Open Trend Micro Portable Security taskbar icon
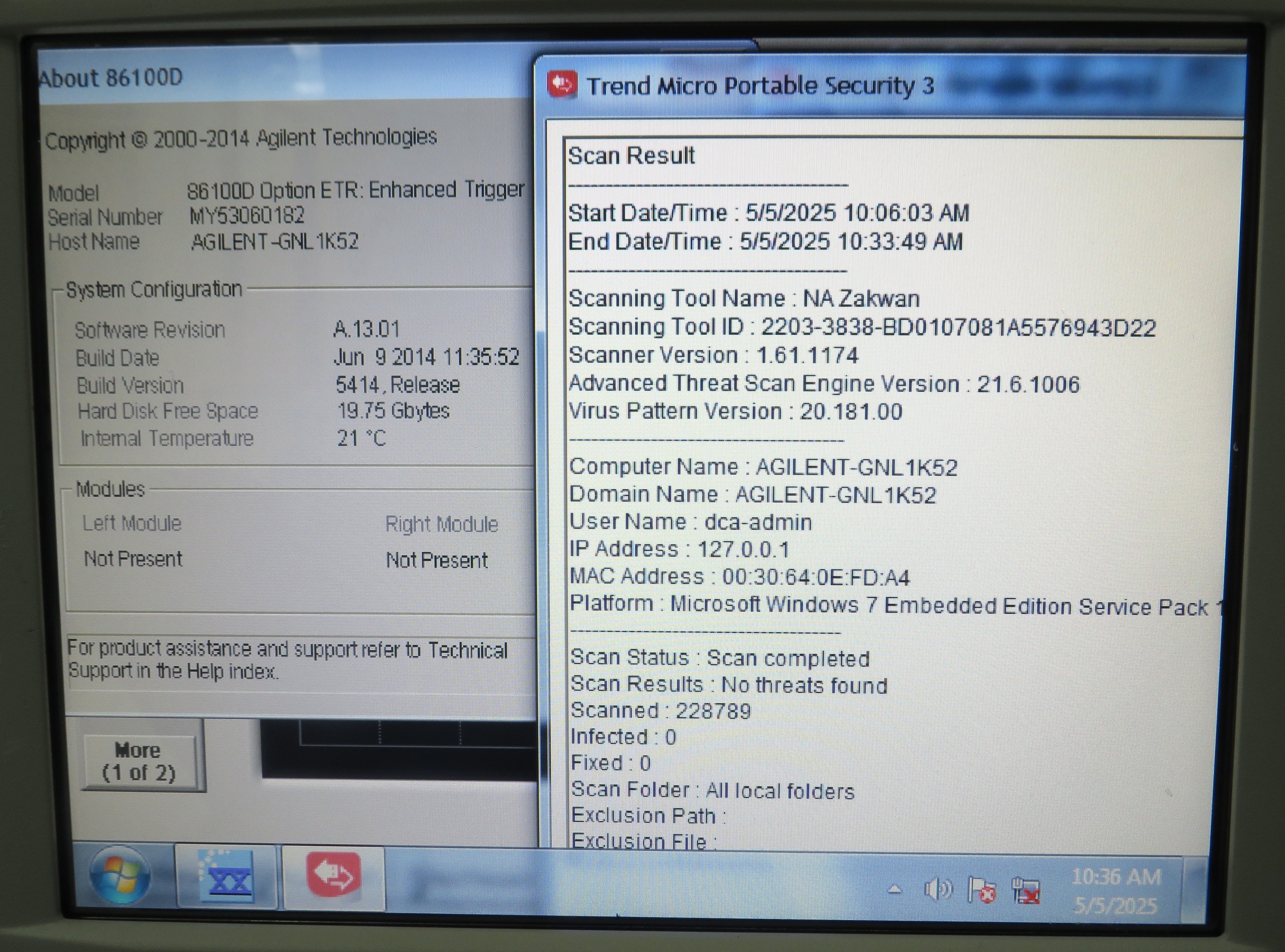The image size is (1285, 952). tap(334, 876)
